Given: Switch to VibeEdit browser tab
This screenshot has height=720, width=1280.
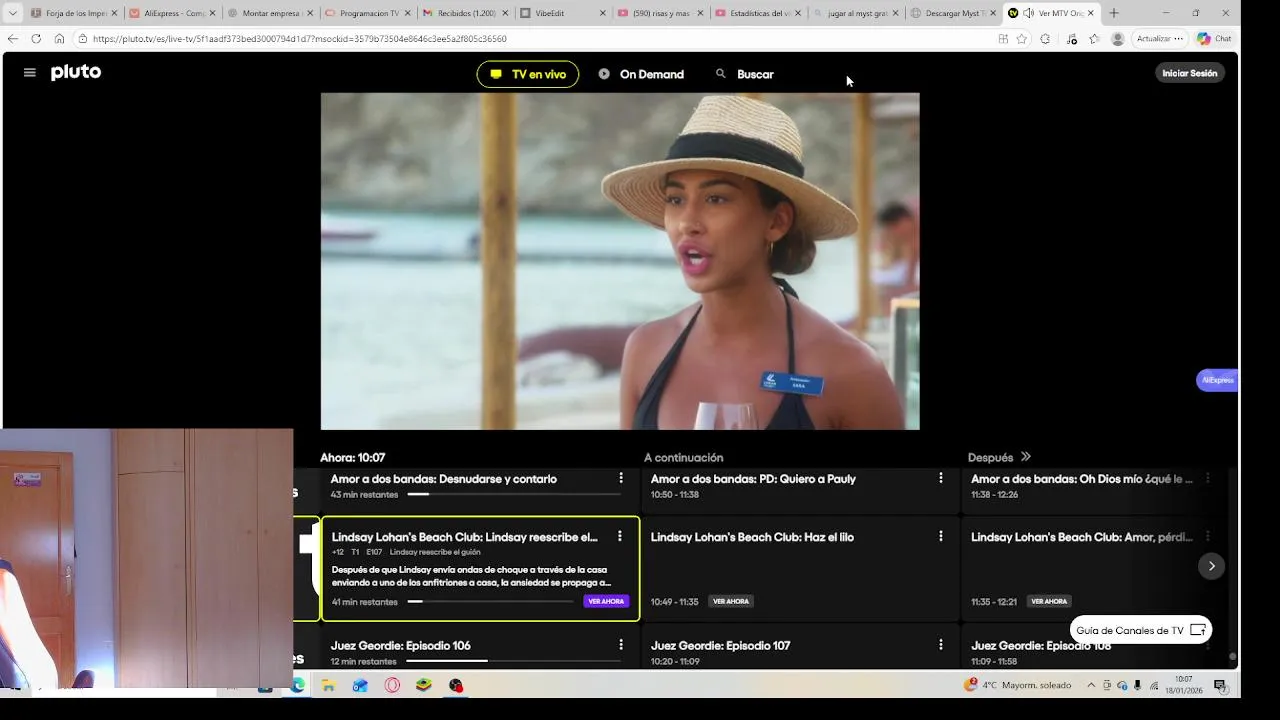Looking at the screenshot, I should [x=564, y=13].
